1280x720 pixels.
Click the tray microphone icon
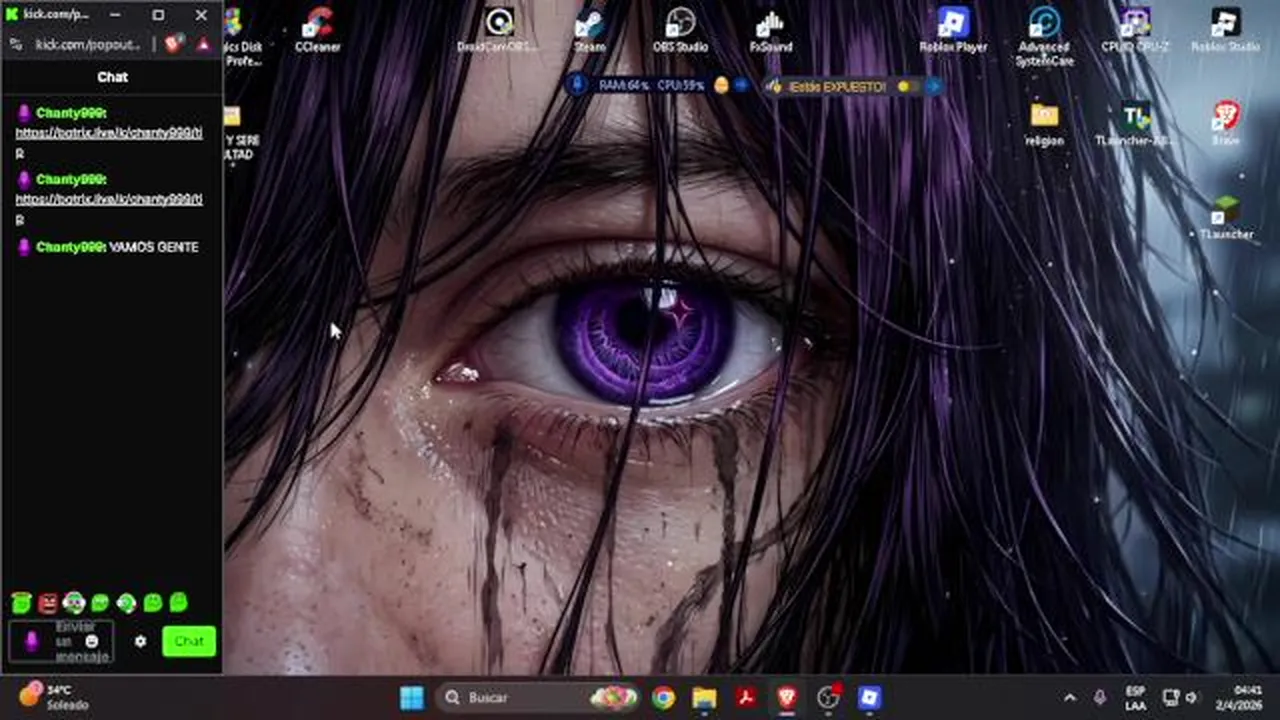[x=1100, y=698]
